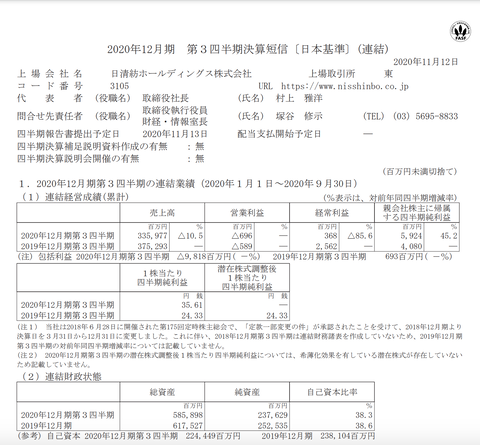Click 注1 footnote paragraph
Screen dimensions: 480x445
[240, 336]
